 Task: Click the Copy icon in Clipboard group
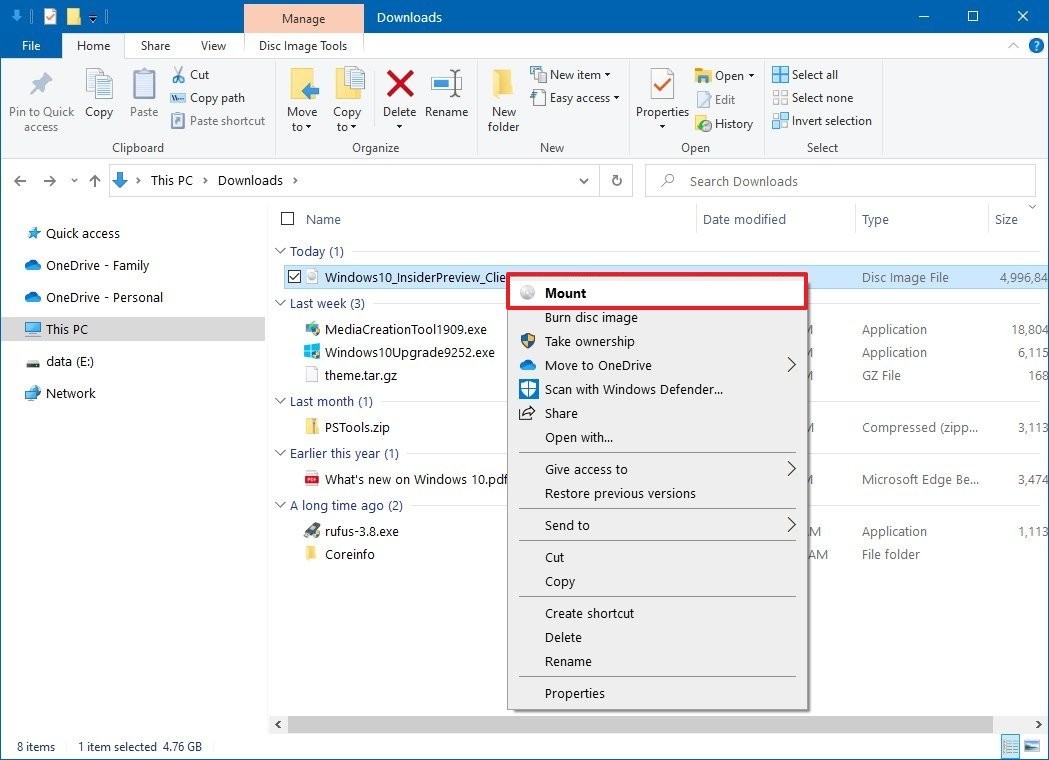[x=99, y=84]
